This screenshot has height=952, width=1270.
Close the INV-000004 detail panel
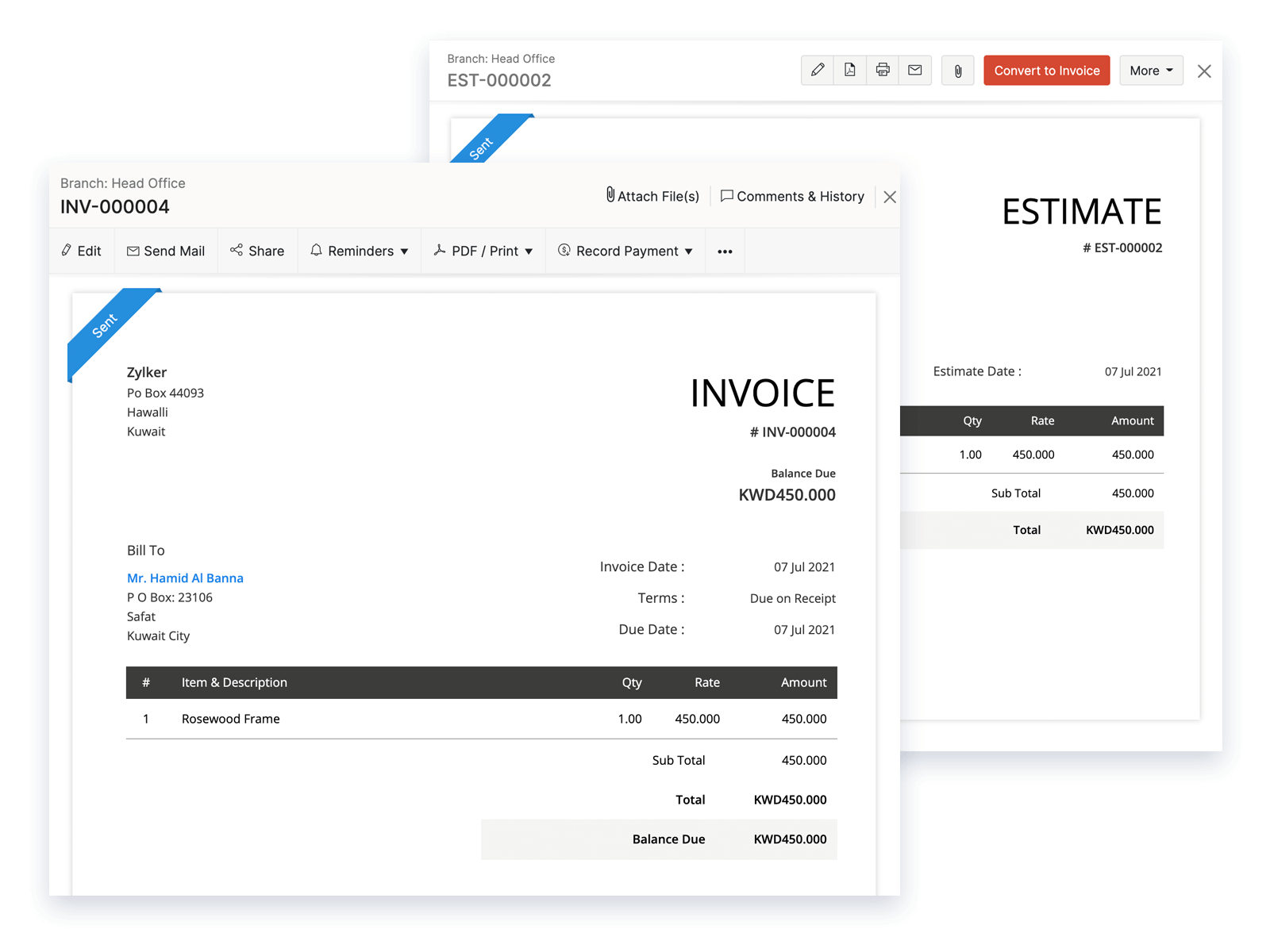pyautogui.click(x=889, y=196)
